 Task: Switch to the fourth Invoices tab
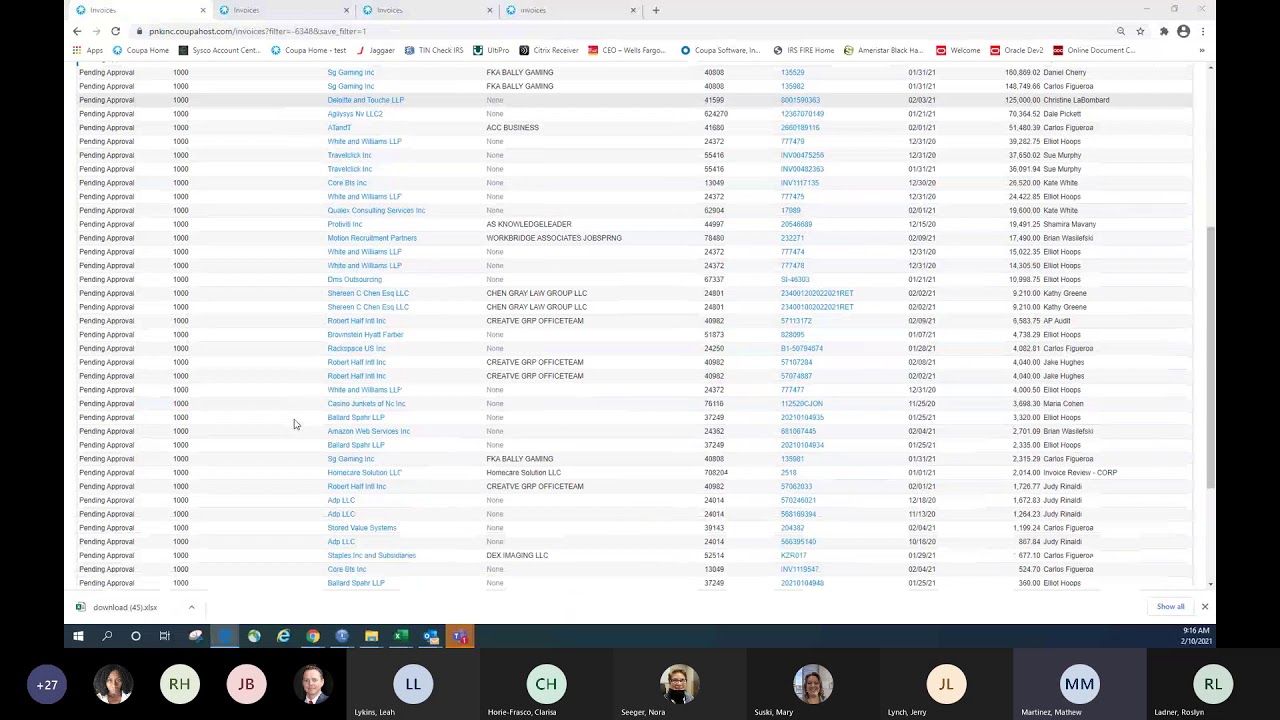coord(570,10)
